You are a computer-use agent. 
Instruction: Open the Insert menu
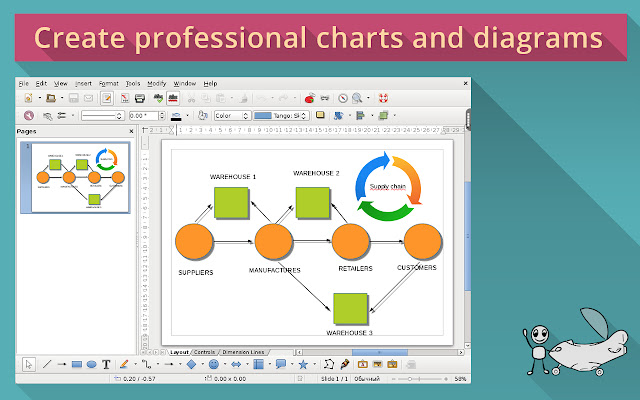[83, 84]
